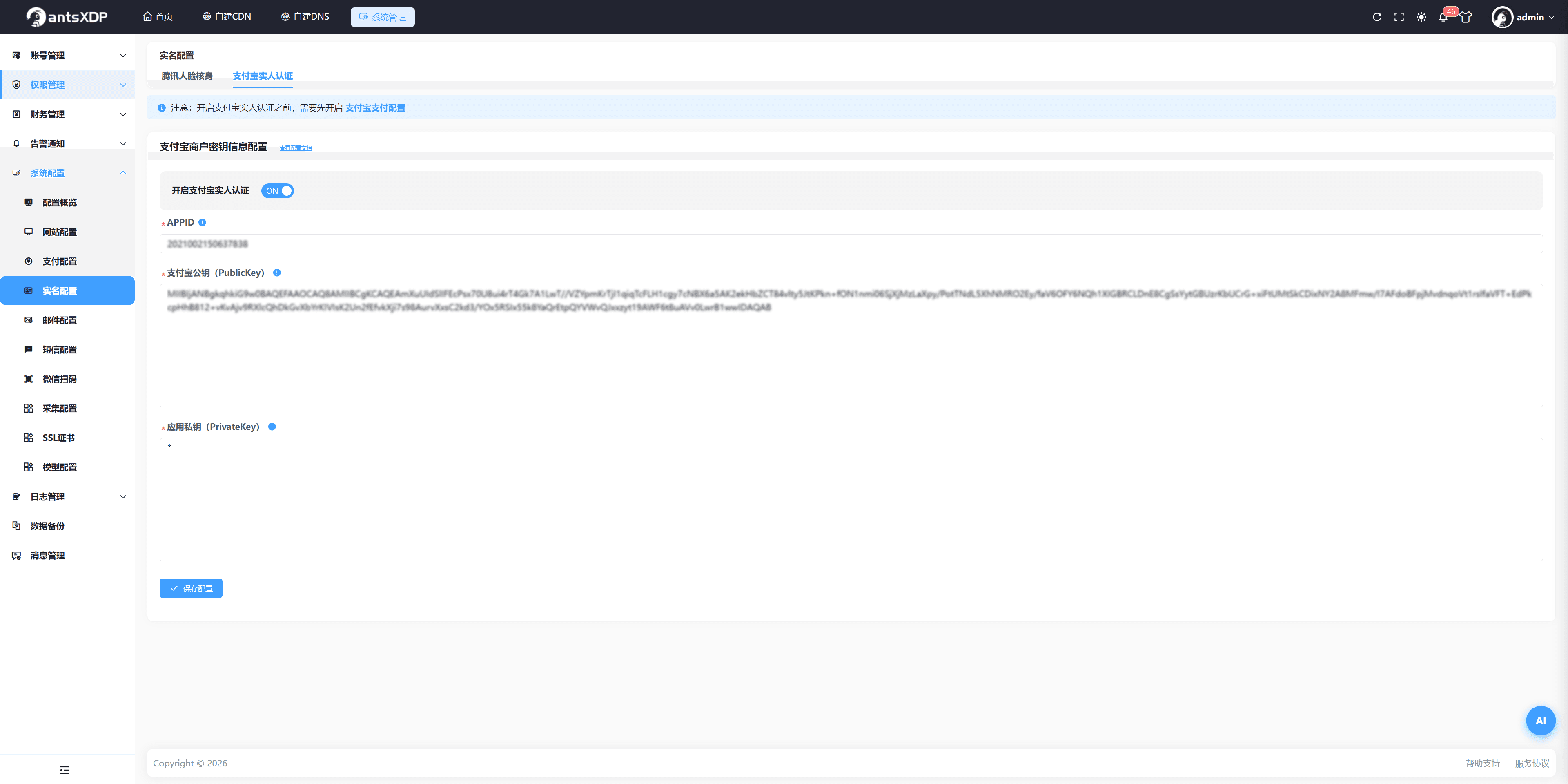Click the 帮助支持 footer link
The height and width of the screenshot is (784, 1568).
pyautogui.click(x=1482, y=763)
